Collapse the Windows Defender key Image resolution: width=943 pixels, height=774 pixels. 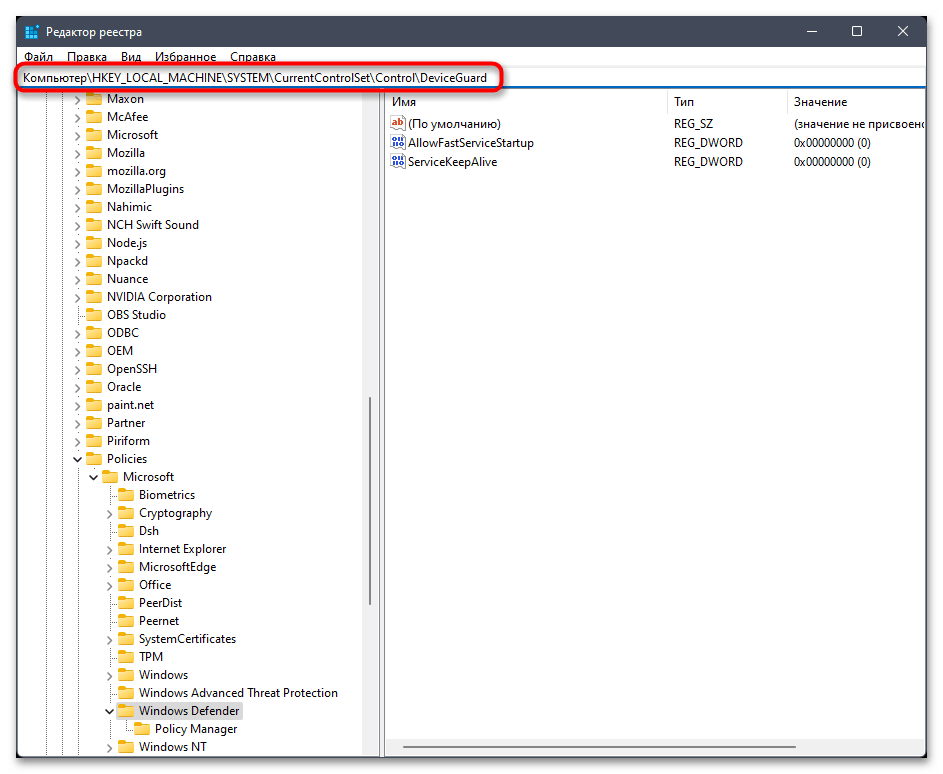pos(109,711)
